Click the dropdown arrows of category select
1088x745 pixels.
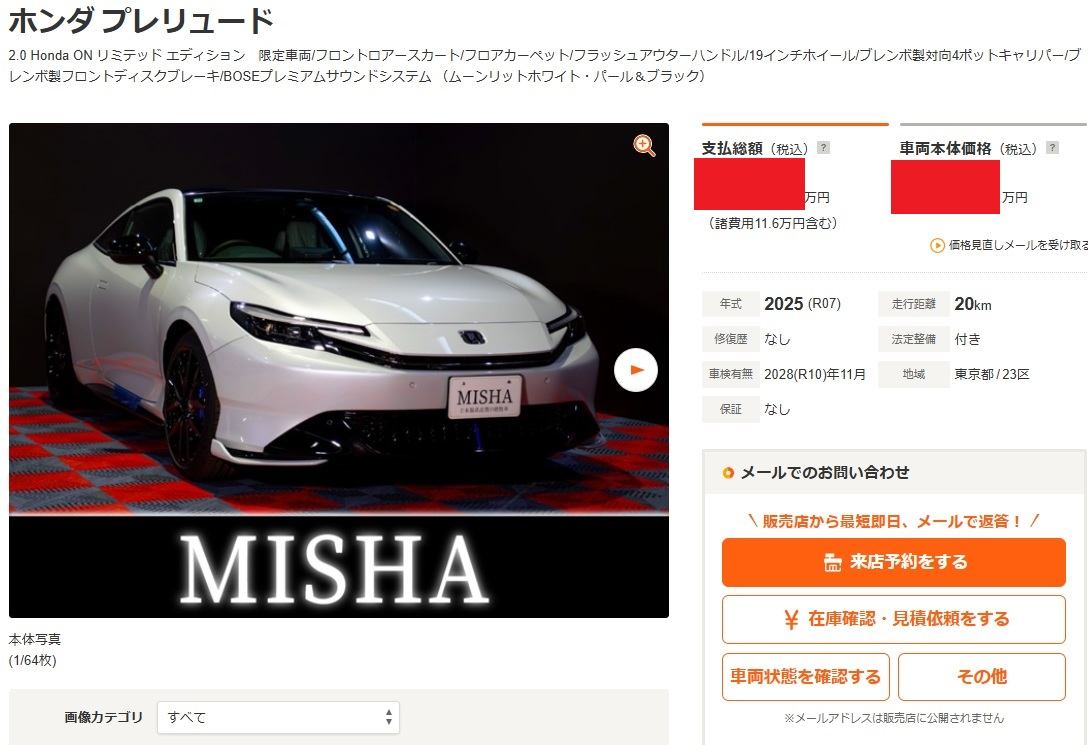(x=389, y=717)
